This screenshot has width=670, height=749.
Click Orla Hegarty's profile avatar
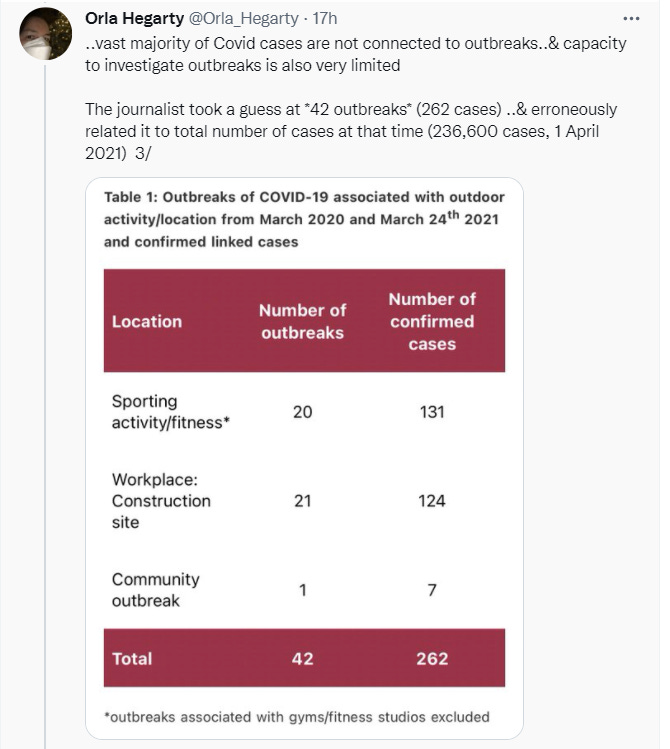tap(45, 34)
